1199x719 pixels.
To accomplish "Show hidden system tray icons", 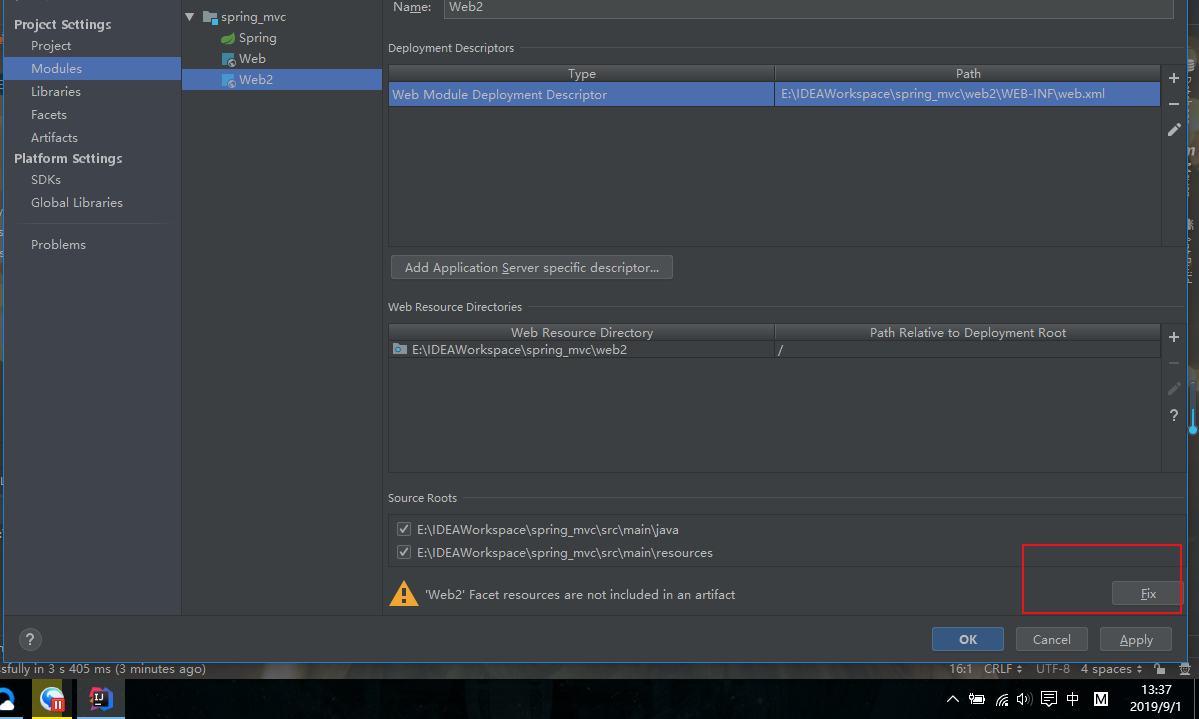I will click(953, 699).
